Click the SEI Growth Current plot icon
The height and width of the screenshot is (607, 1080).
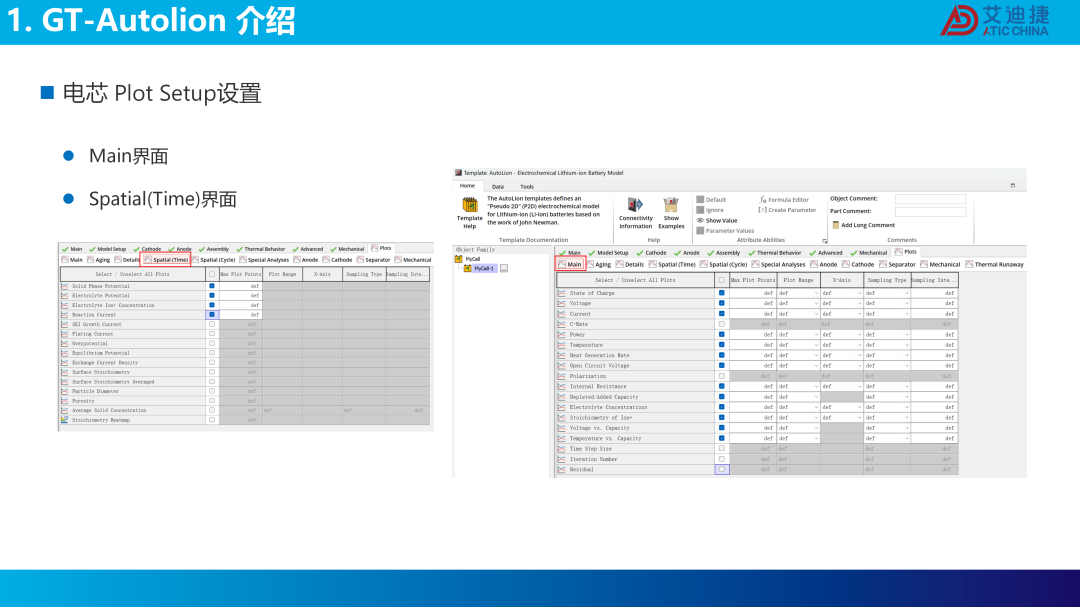click(65, 324)
